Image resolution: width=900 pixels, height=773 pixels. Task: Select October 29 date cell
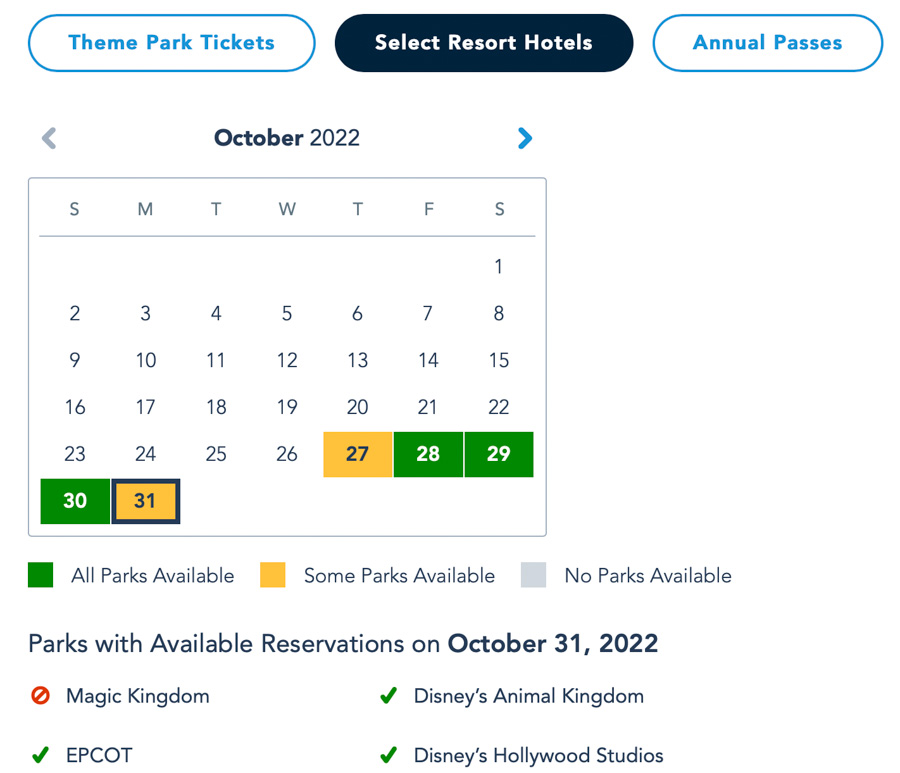498,454
